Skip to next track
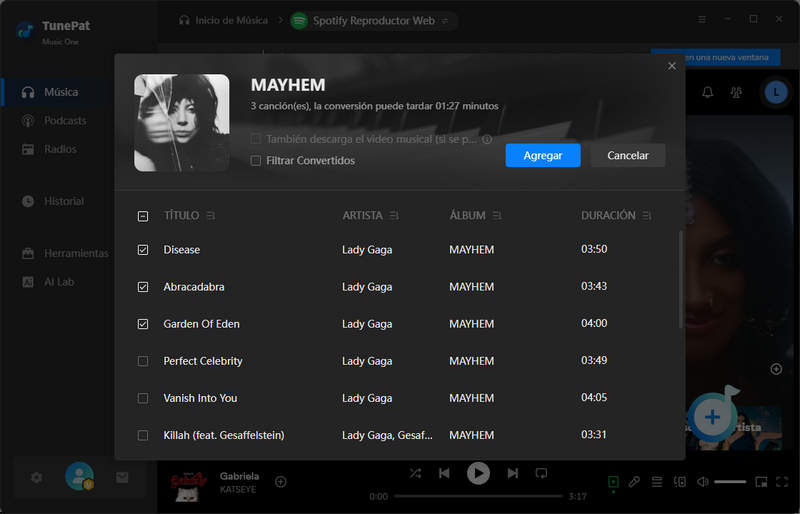Screen dimensions: 800x514 pyautogui.click(x=513, y=474)
